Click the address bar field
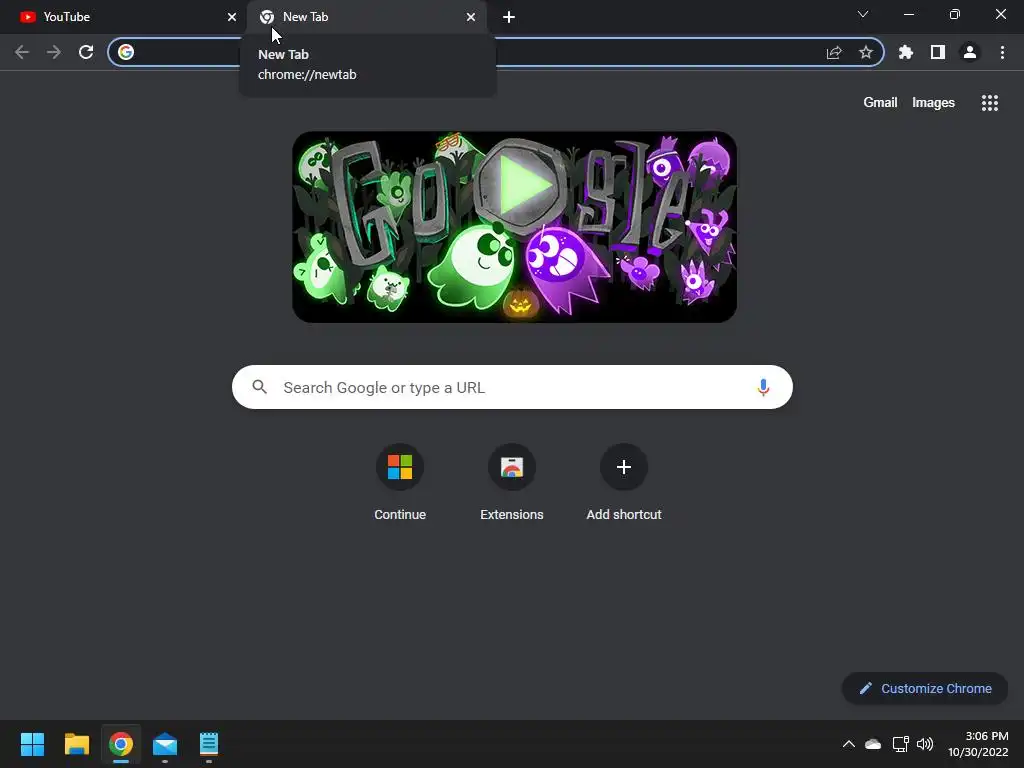This screenshot has height=768, width=1024. click(496, 52)
